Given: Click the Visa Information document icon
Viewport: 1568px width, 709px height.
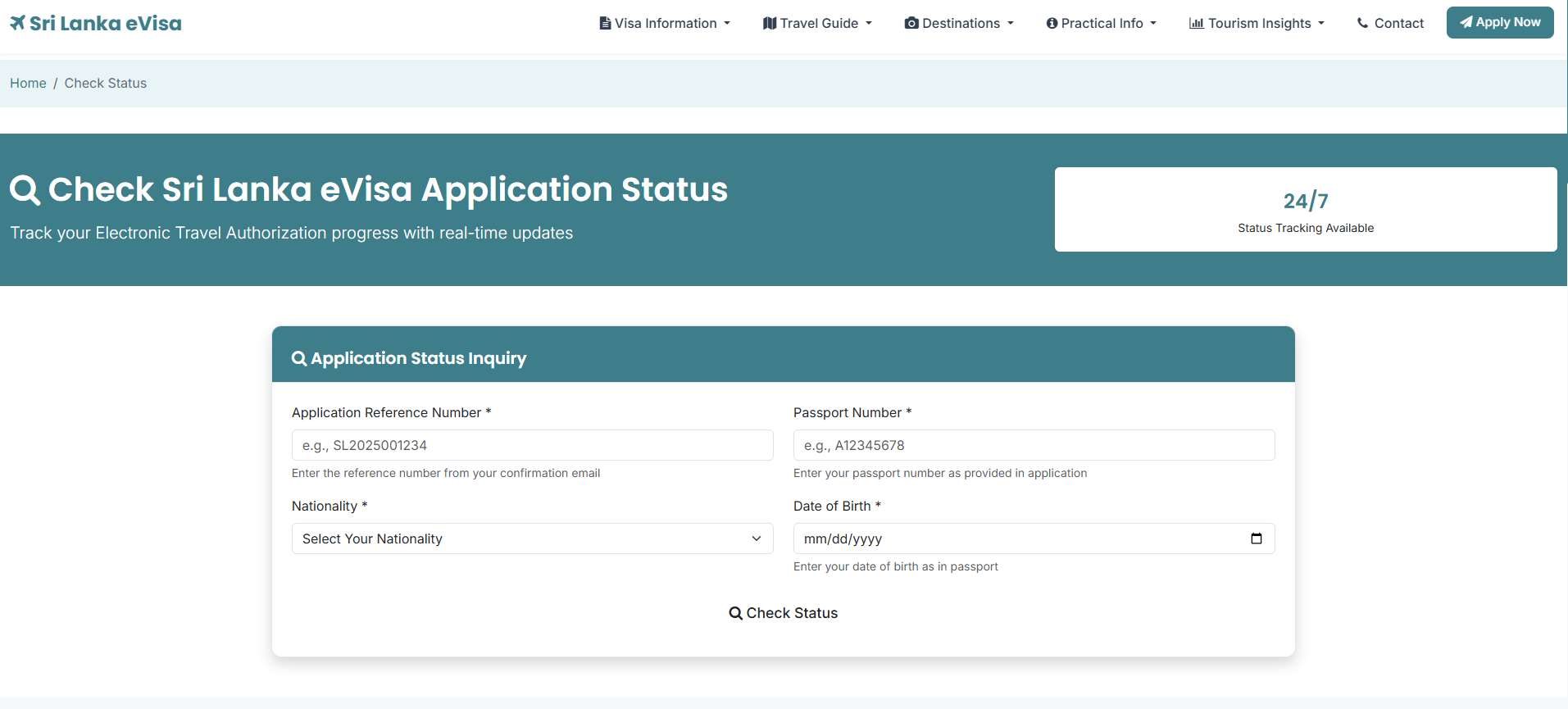Looking at the screenshot, I should (605, 23).
